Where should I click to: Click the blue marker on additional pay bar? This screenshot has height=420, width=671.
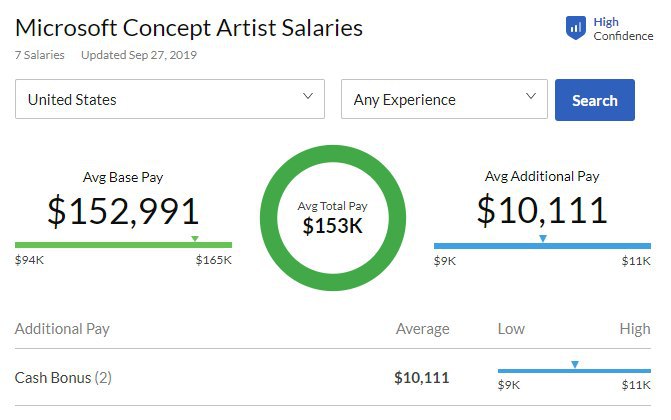pyautogui.click(x=543, y=238)
